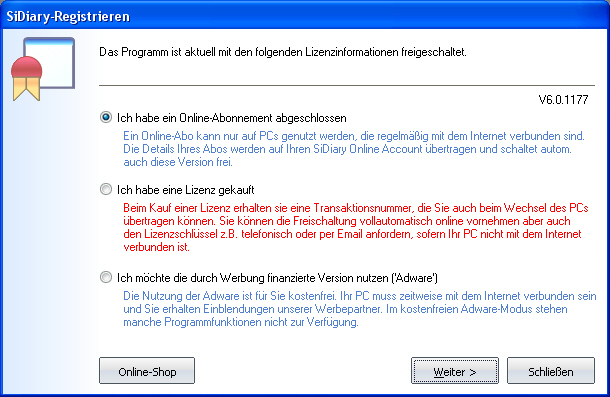The image size is (610, 397).
Task: Open the Online-Shop button
Action: click(147, 371)
